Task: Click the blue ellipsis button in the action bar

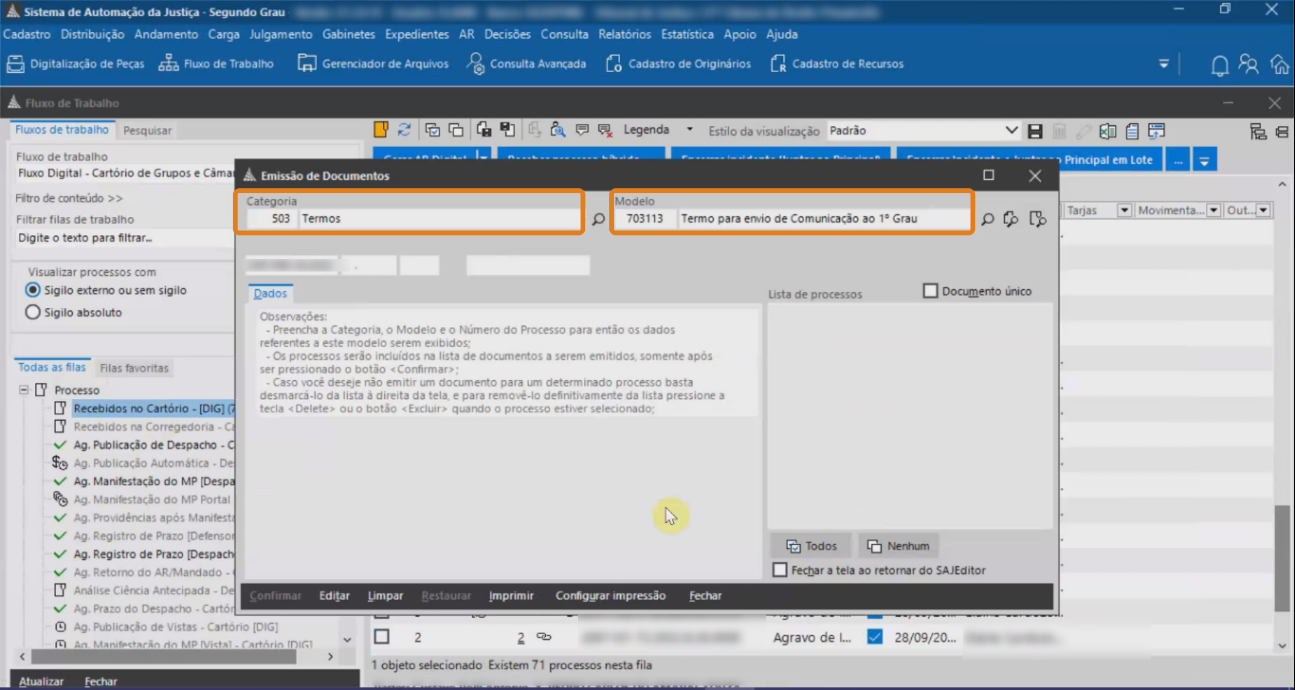Action: click(x=1179, y=160)
